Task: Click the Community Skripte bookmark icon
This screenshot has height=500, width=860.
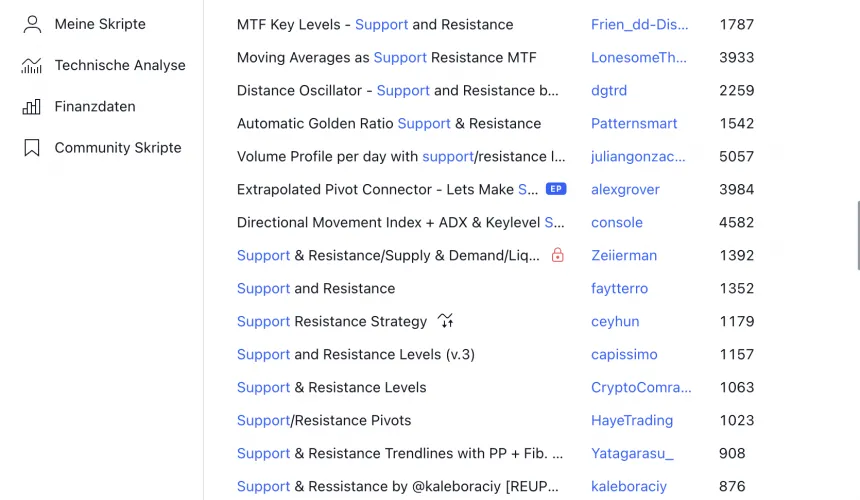Action: pyautogui.click(x=32, y=147)
